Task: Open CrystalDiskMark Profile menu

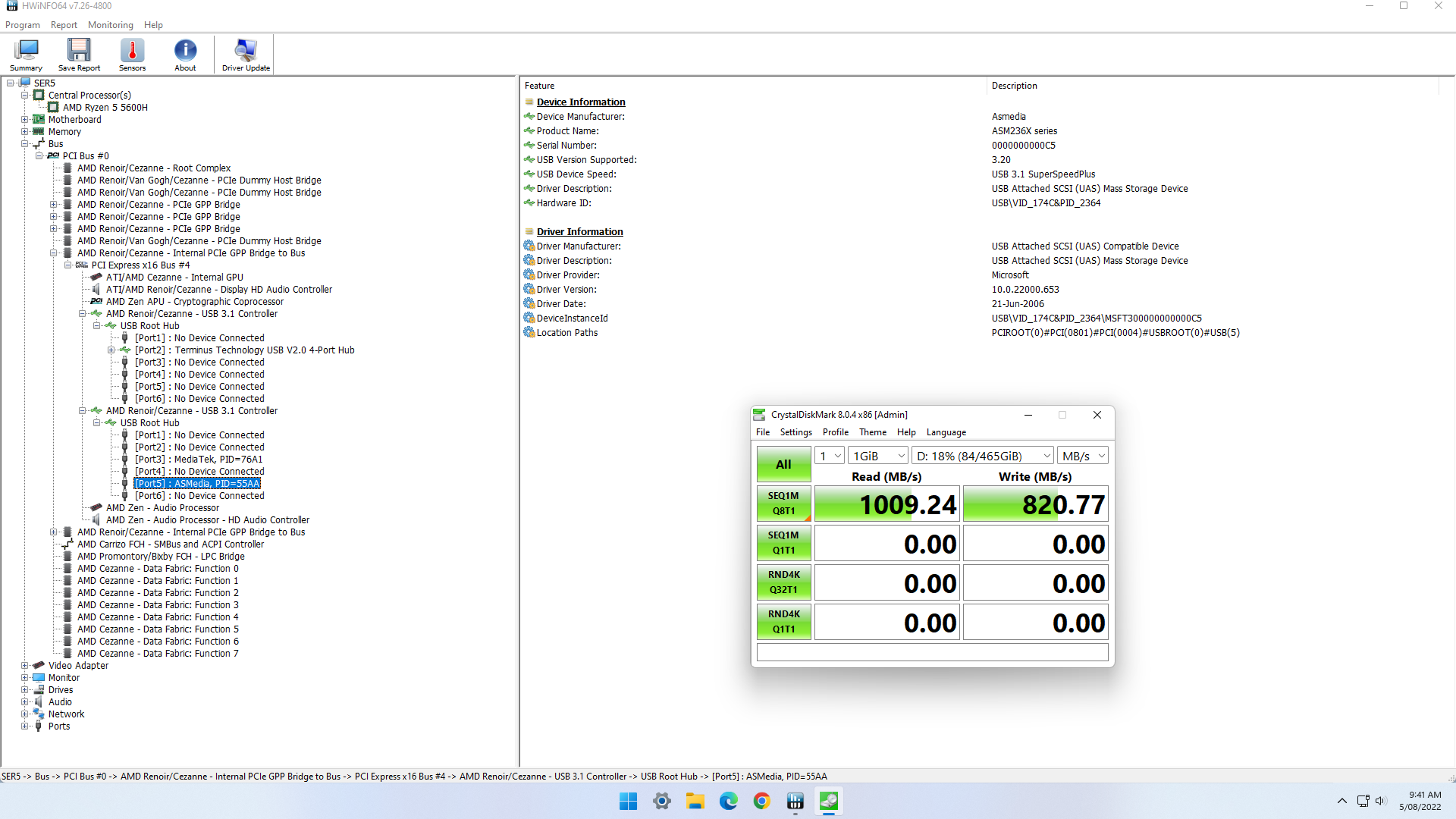Action: pyautogui.click(x=836, y=432)
